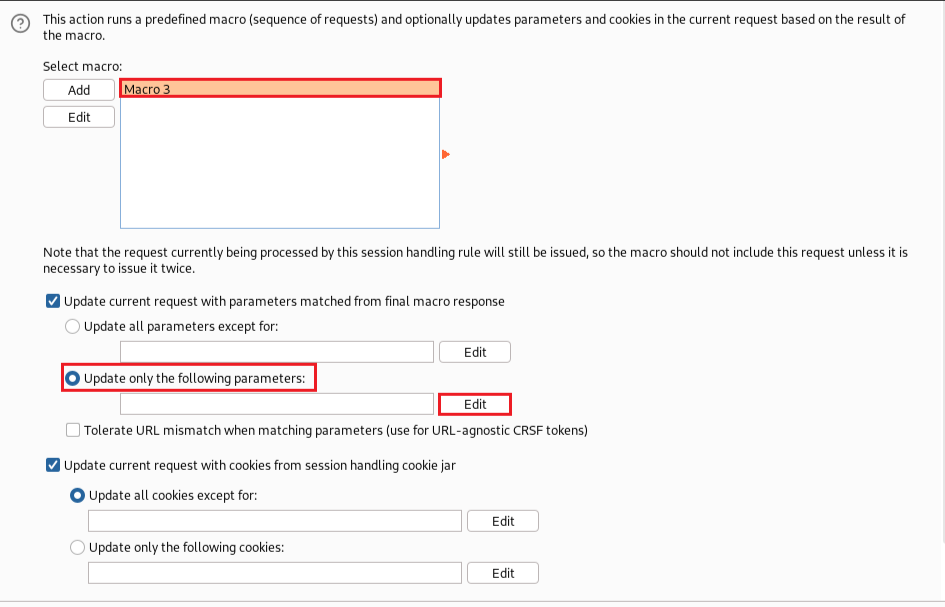Edit the only-following parameters list
The height and width of the screenshot is (607, 945).
click(475, 404)
